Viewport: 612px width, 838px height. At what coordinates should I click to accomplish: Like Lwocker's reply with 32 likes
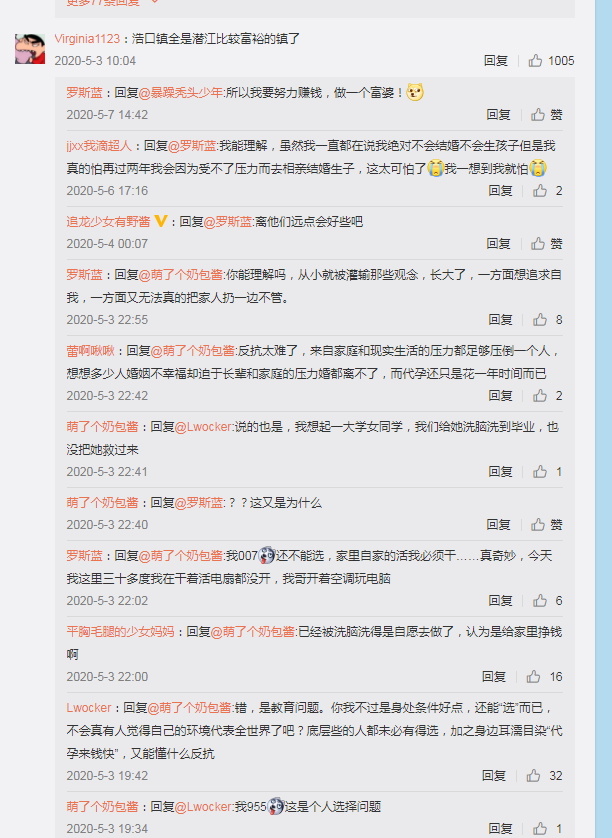click(544, 775)
